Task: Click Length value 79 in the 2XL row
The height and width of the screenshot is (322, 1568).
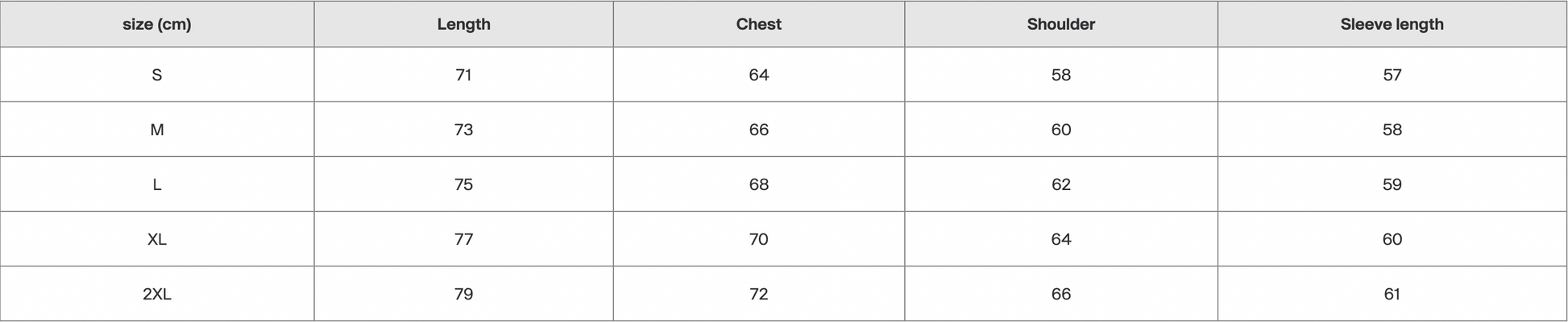Action: coord(463,294)
